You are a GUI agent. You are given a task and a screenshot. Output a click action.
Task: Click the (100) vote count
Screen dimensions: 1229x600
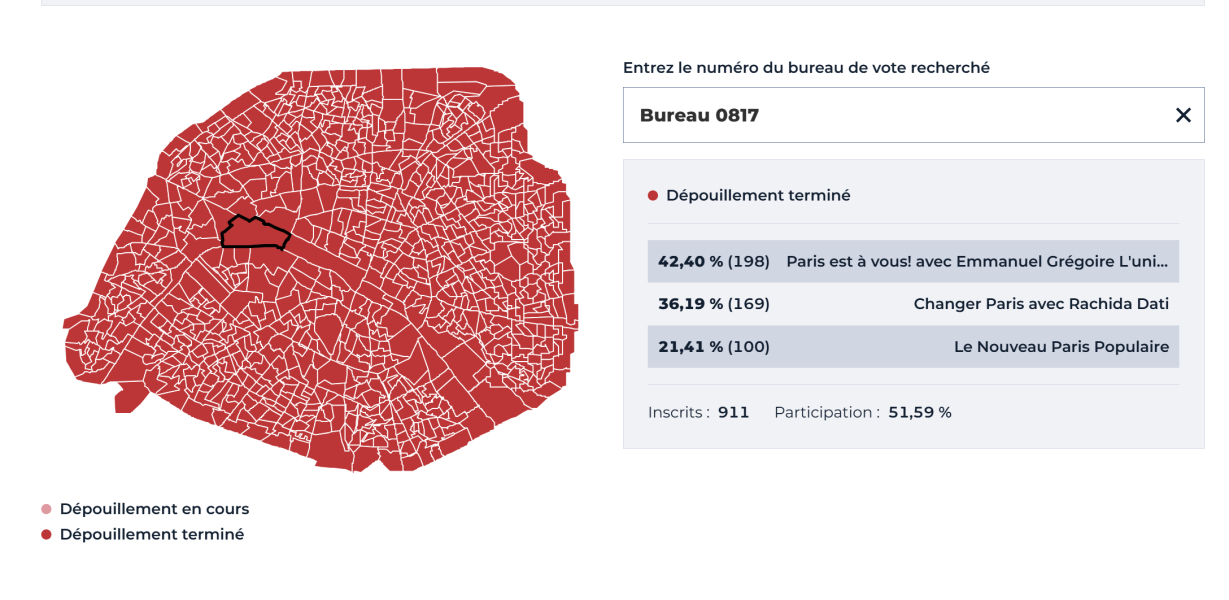tap(749, 347)
